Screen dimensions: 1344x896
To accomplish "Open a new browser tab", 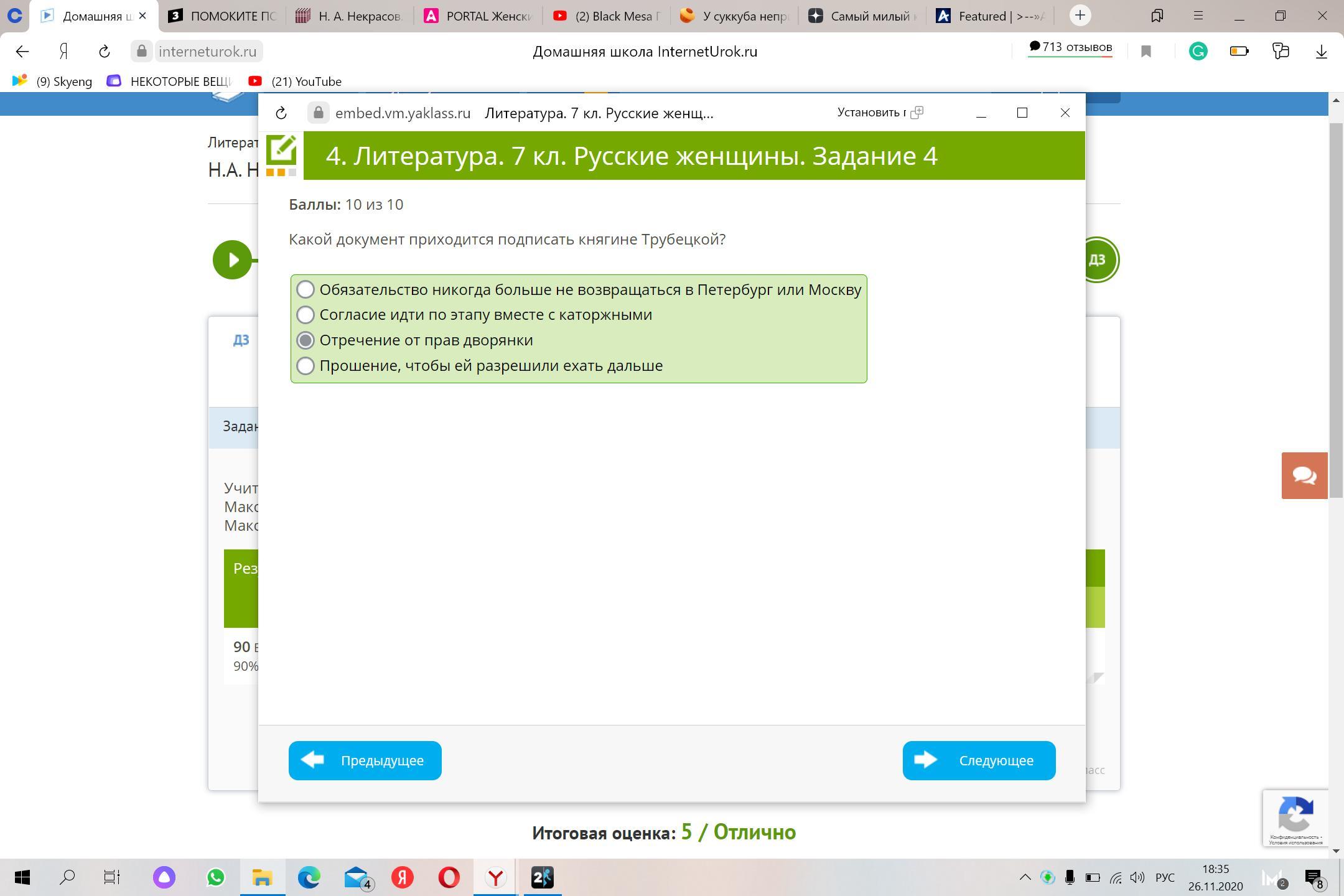I will coord(1080,16).
